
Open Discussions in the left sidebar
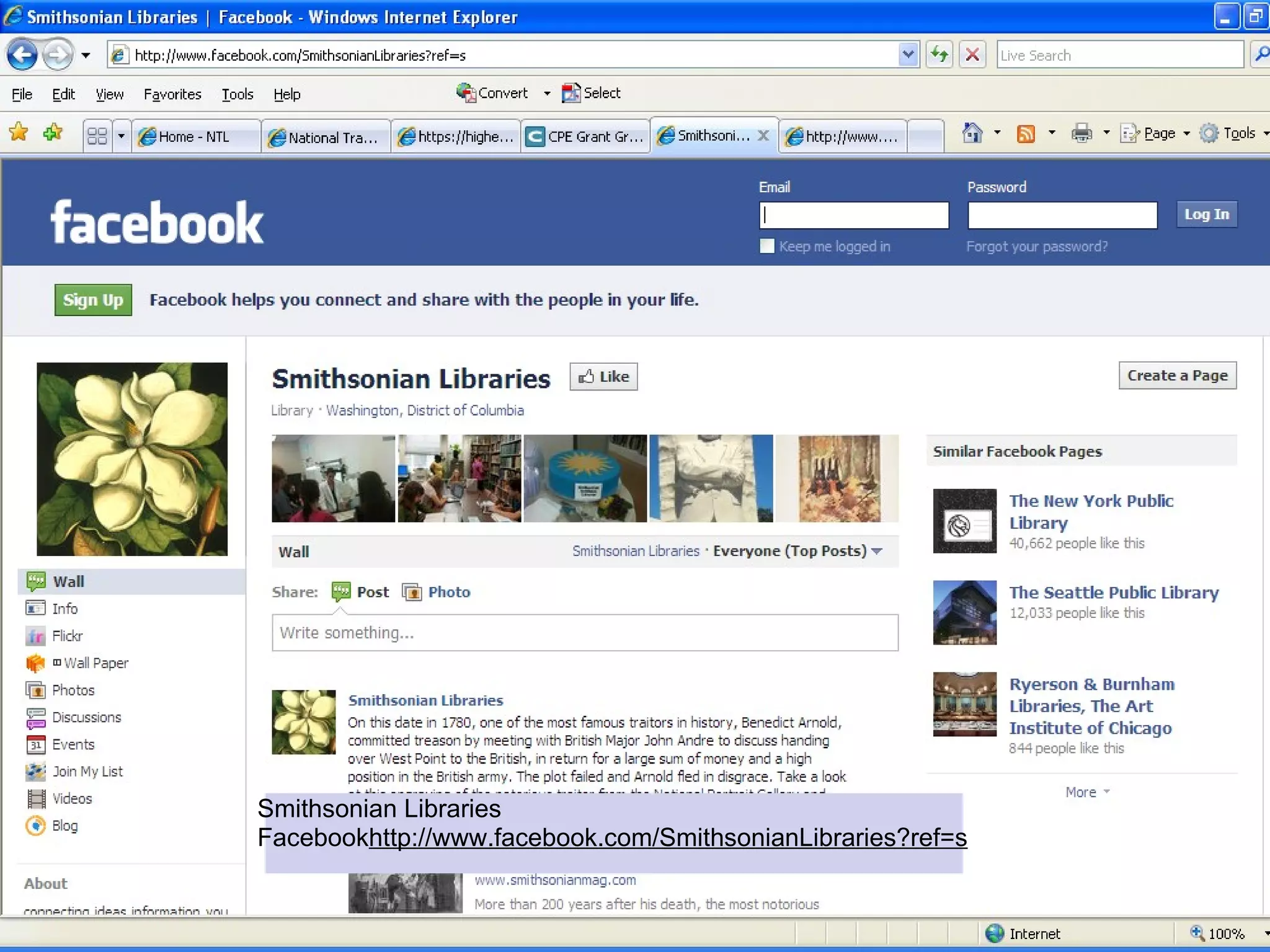coord(86,717)
